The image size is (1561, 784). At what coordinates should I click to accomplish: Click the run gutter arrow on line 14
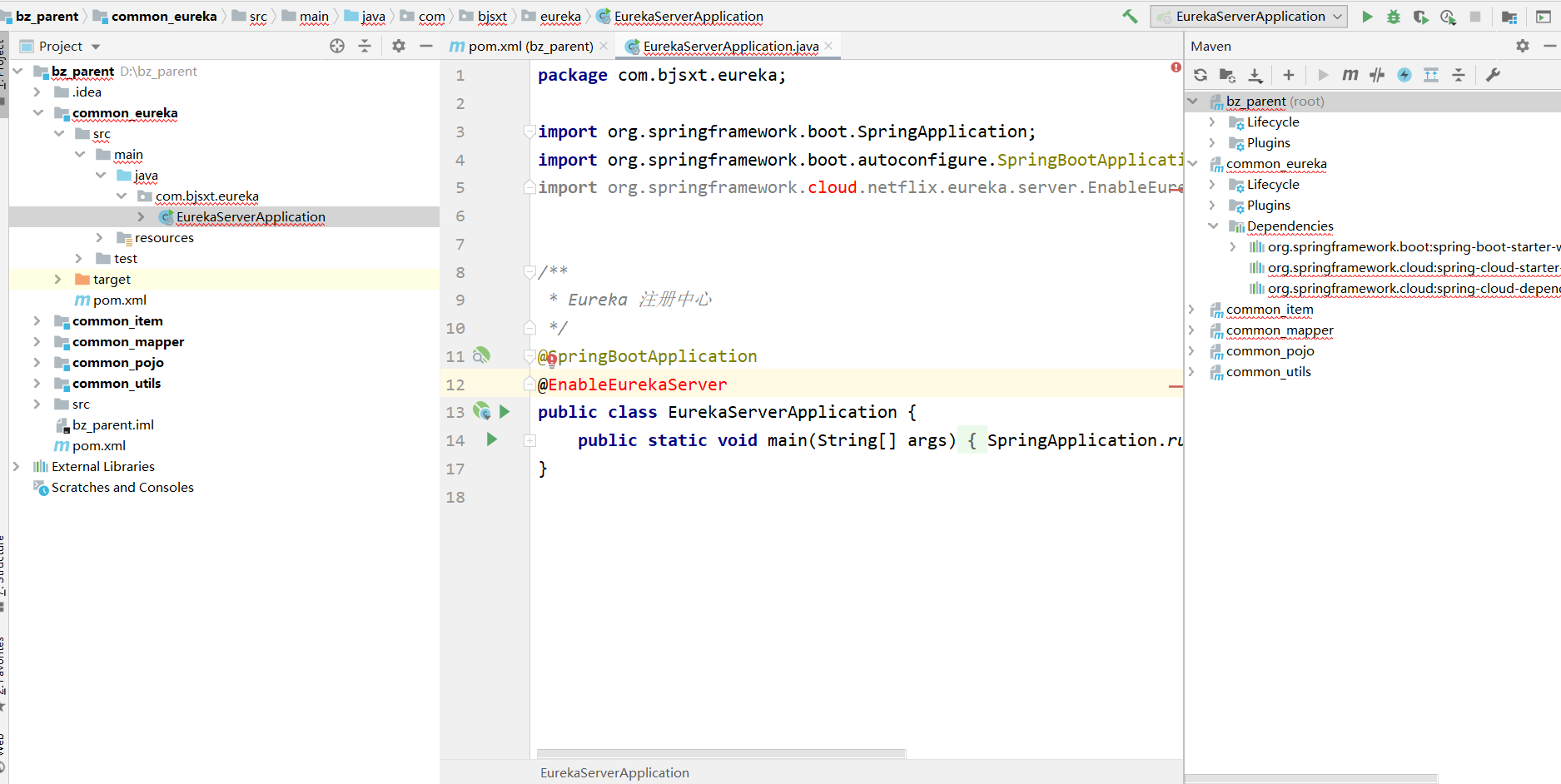[491, 439]
